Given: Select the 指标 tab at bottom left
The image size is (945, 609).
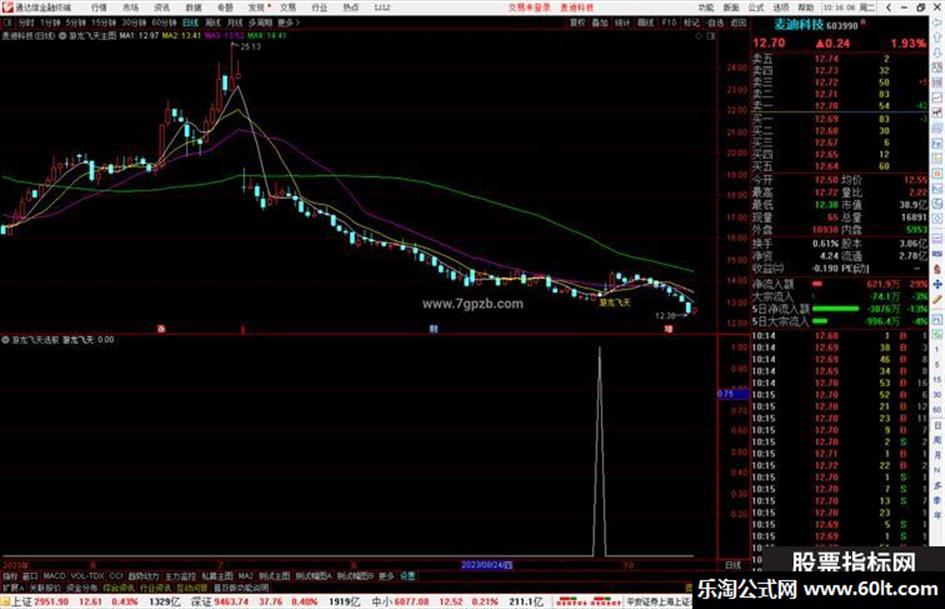Looking at the screenshot, I should click(x=10, y=576).
